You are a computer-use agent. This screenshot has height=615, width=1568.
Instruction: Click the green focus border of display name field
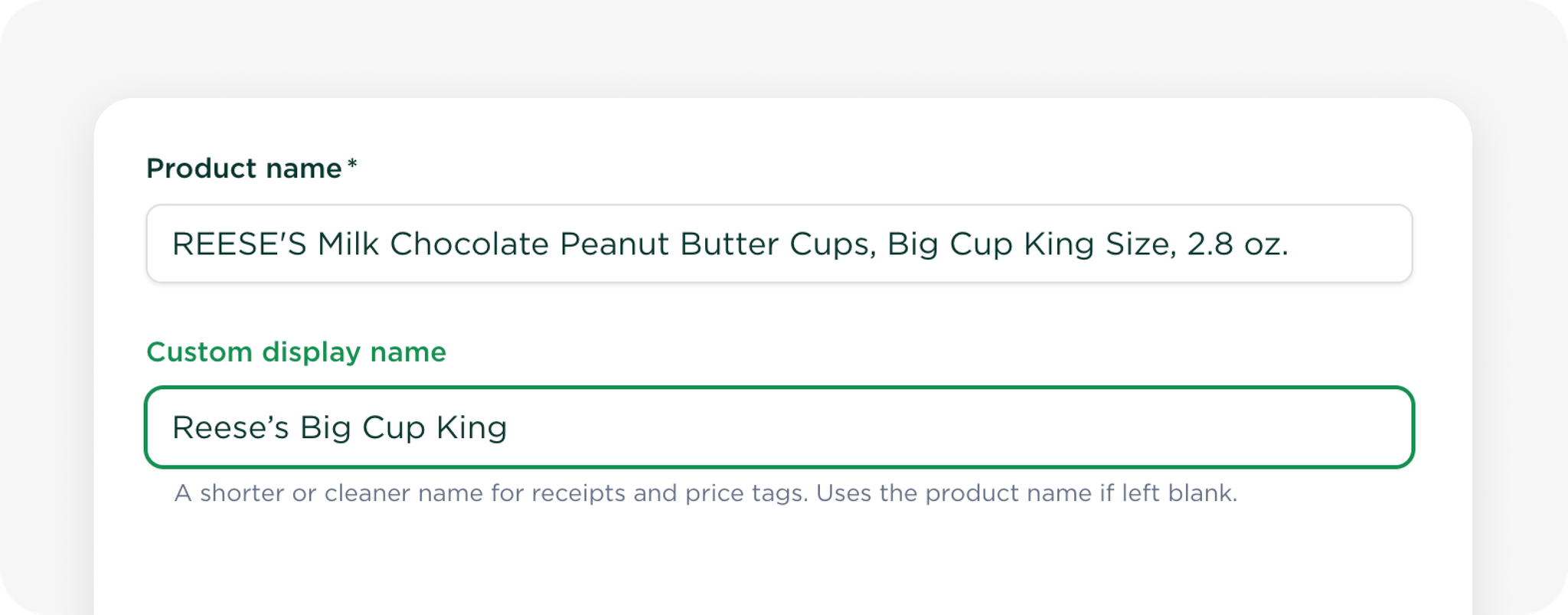point(779,388)
